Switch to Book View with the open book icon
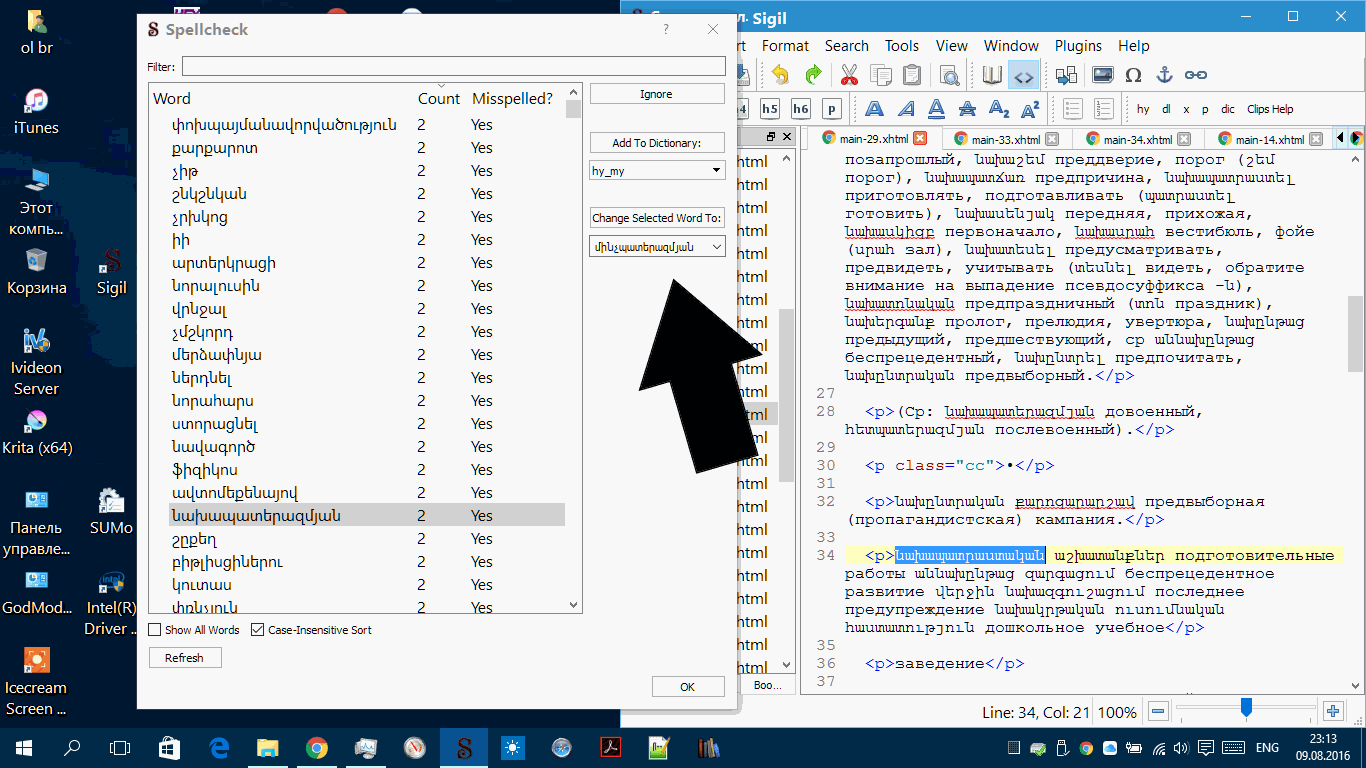Screen dimensions: 1366x768 (991, 75)
